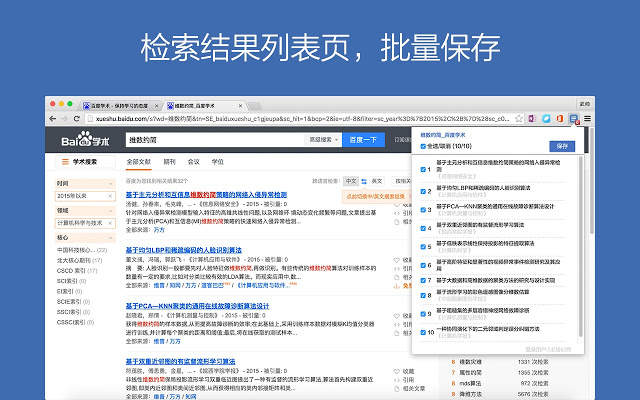Select the 中国科技核心 (22) filter
The width and height of the screenshot is (640, 400).
point(82,250)
